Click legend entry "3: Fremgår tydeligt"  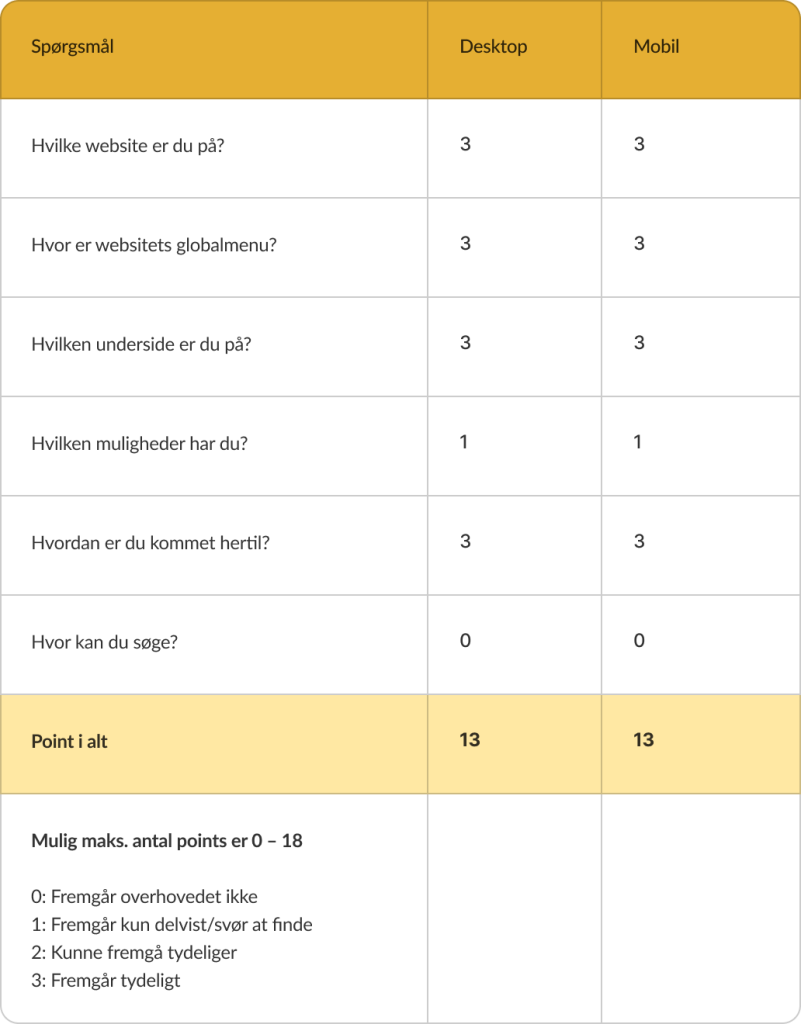coord(106,981)
